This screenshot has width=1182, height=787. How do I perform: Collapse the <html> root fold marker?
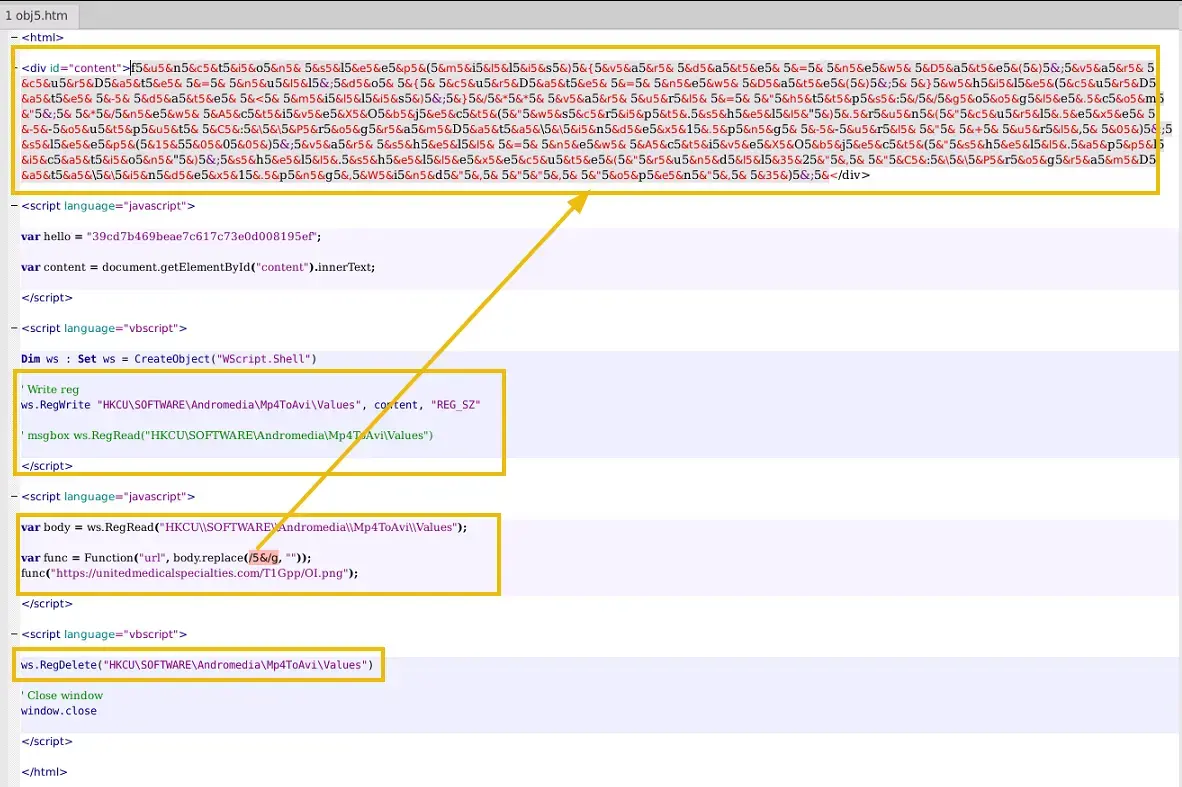14,37
